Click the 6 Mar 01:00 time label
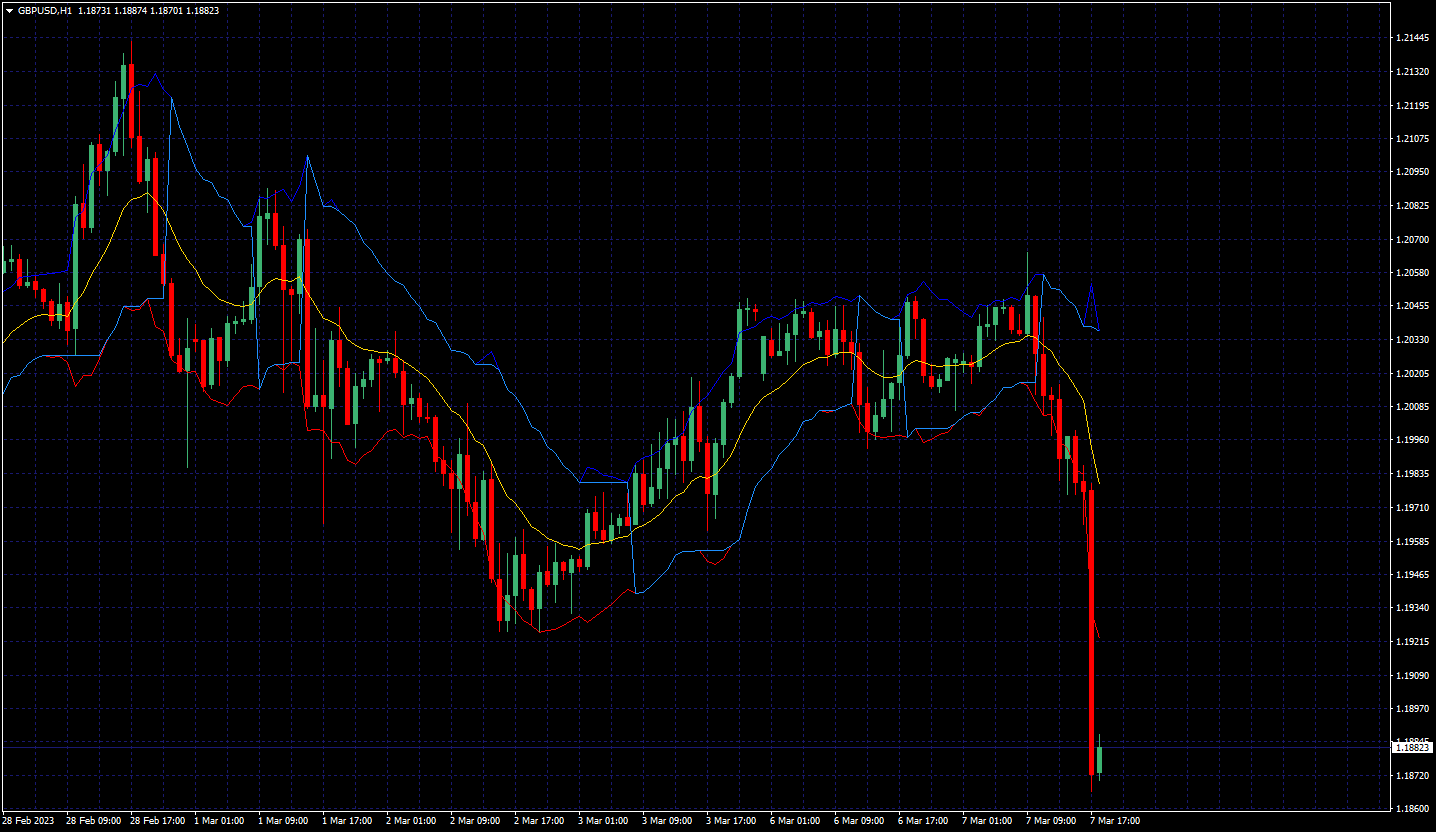Viewport: 1436px width, 832px height. 795,821
